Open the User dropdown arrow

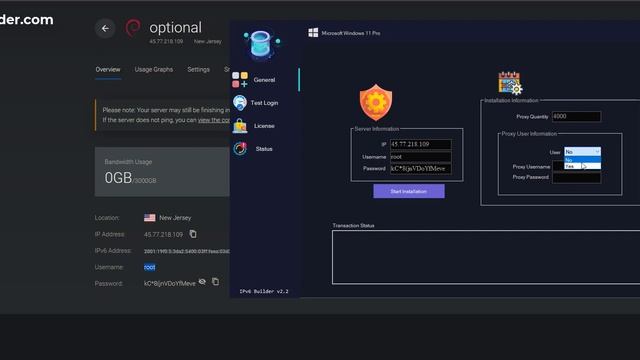point(597,151)
